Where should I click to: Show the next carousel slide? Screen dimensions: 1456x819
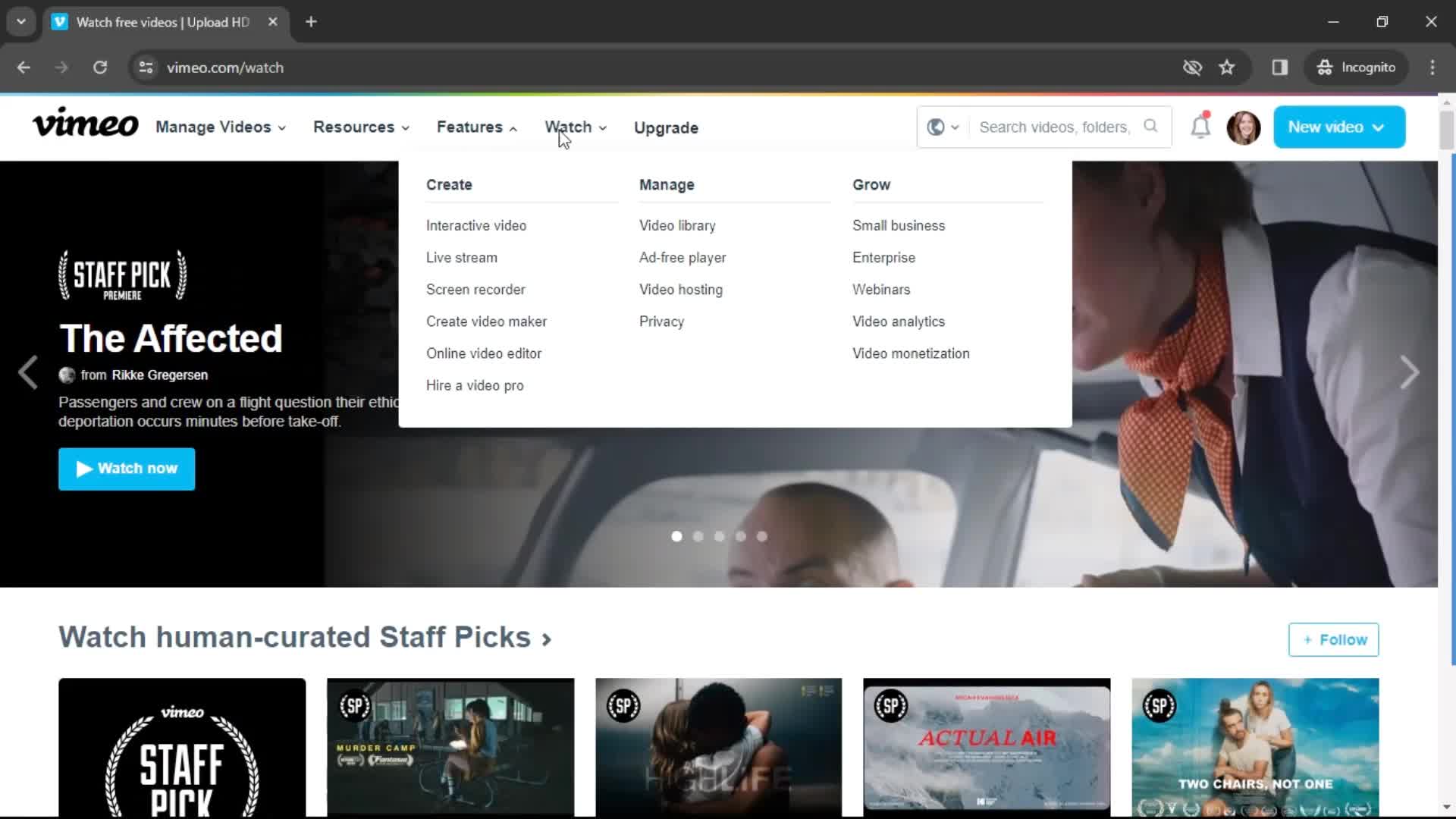click(1409, 372)
